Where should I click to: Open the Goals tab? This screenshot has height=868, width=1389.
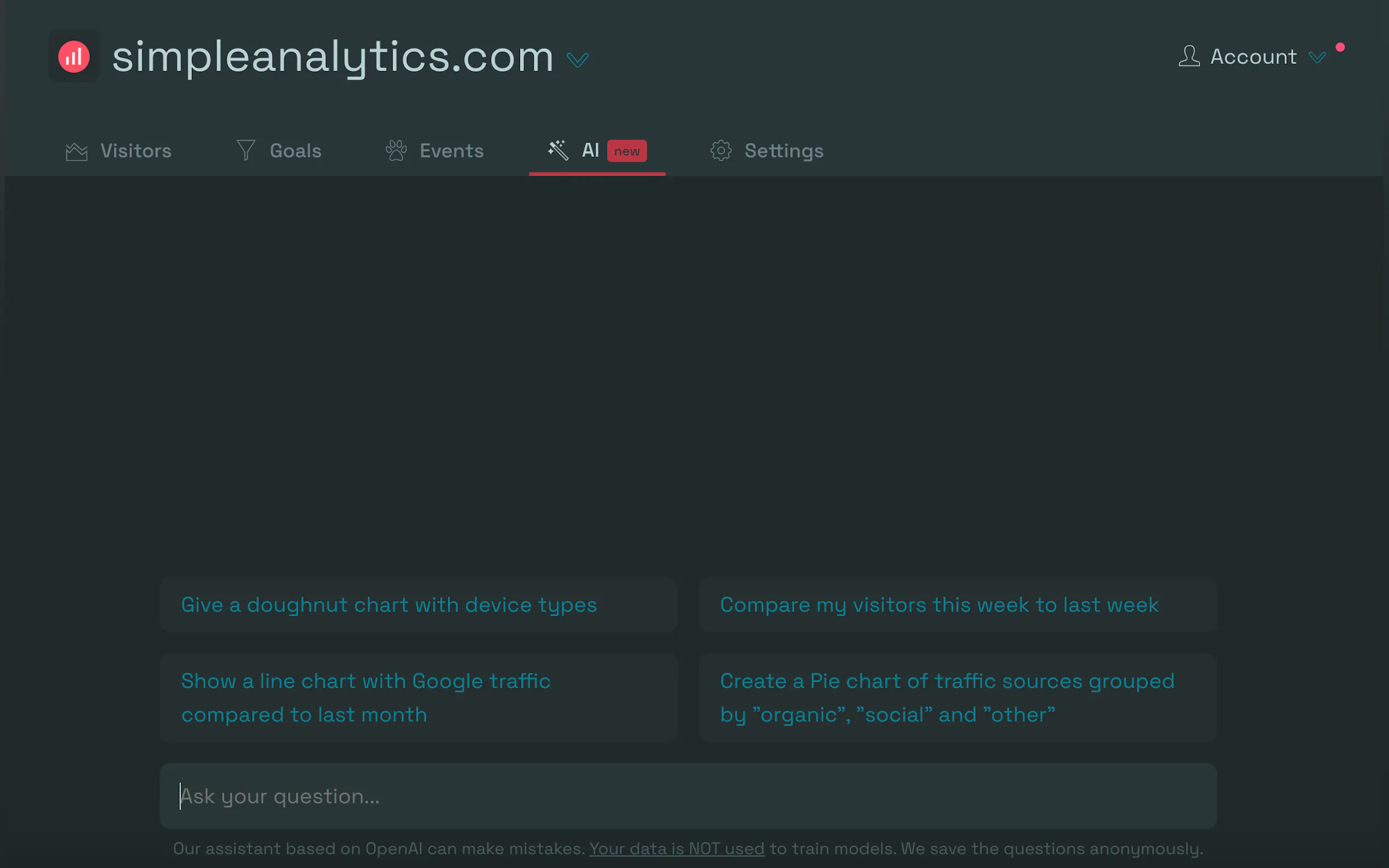point(295,151)
